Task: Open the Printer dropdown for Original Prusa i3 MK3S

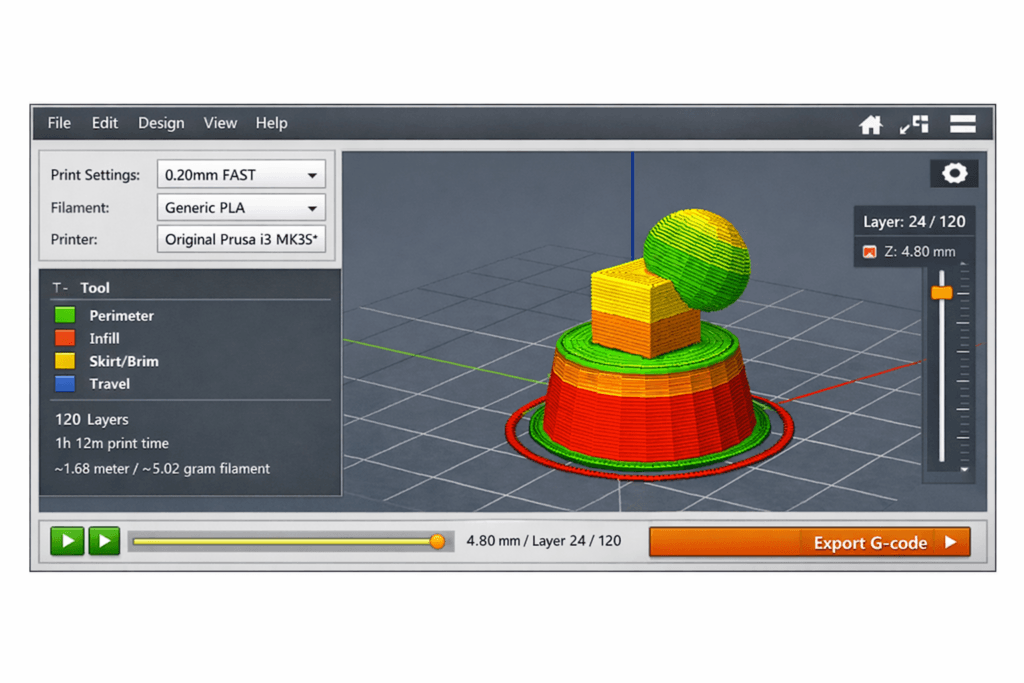Action: [241, 240]
